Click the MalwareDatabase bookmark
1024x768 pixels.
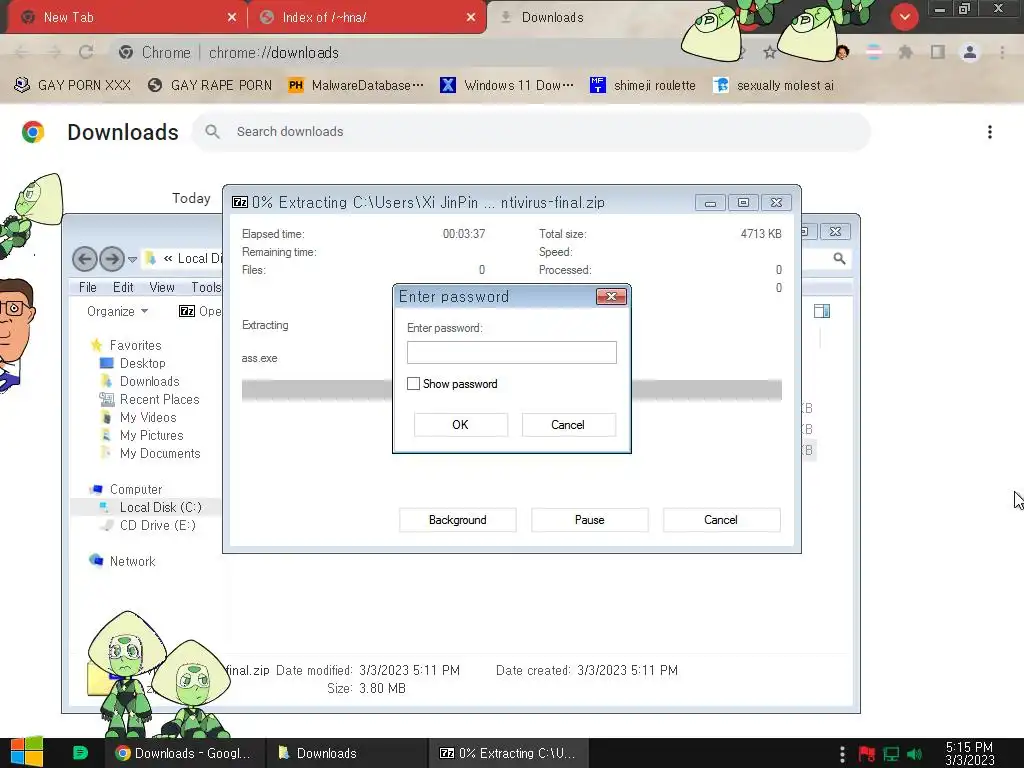tap(356, 86)
